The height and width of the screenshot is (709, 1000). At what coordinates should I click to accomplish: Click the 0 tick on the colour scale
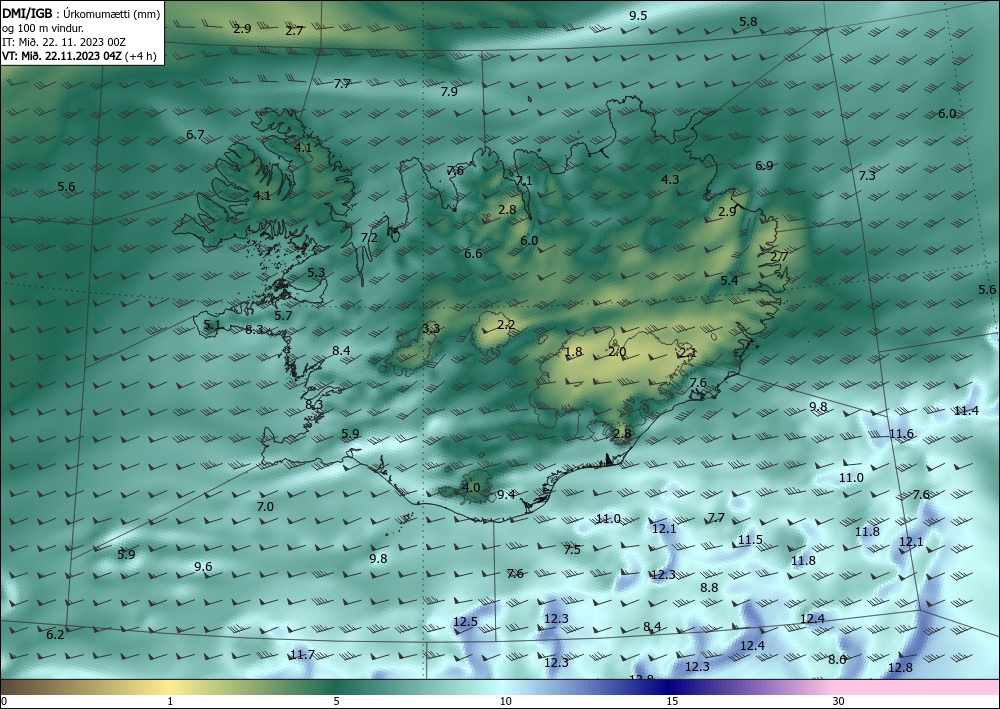(x=4, y=702)
